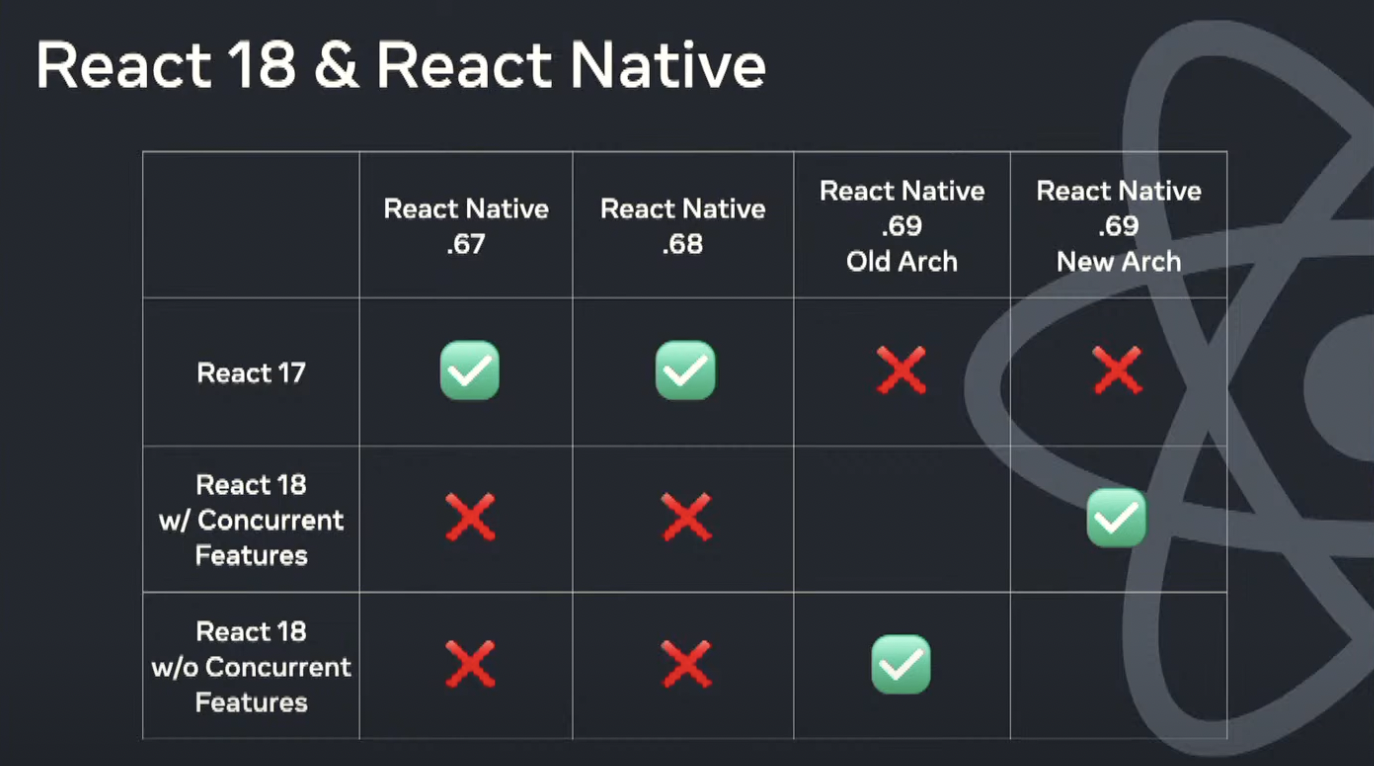This screenshot has height=766, width=1374.
Task: Select the red X for React 18 w/ Concurrent under .67
Action: (470, 517)
